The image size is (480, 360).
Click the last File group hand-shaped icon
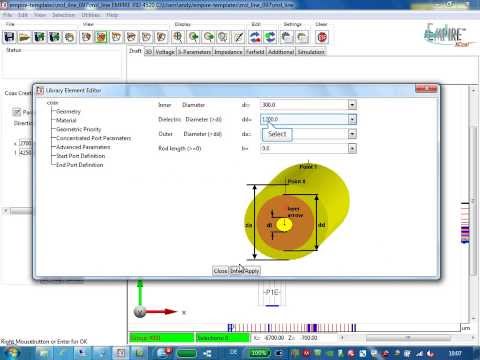[70, 37]
